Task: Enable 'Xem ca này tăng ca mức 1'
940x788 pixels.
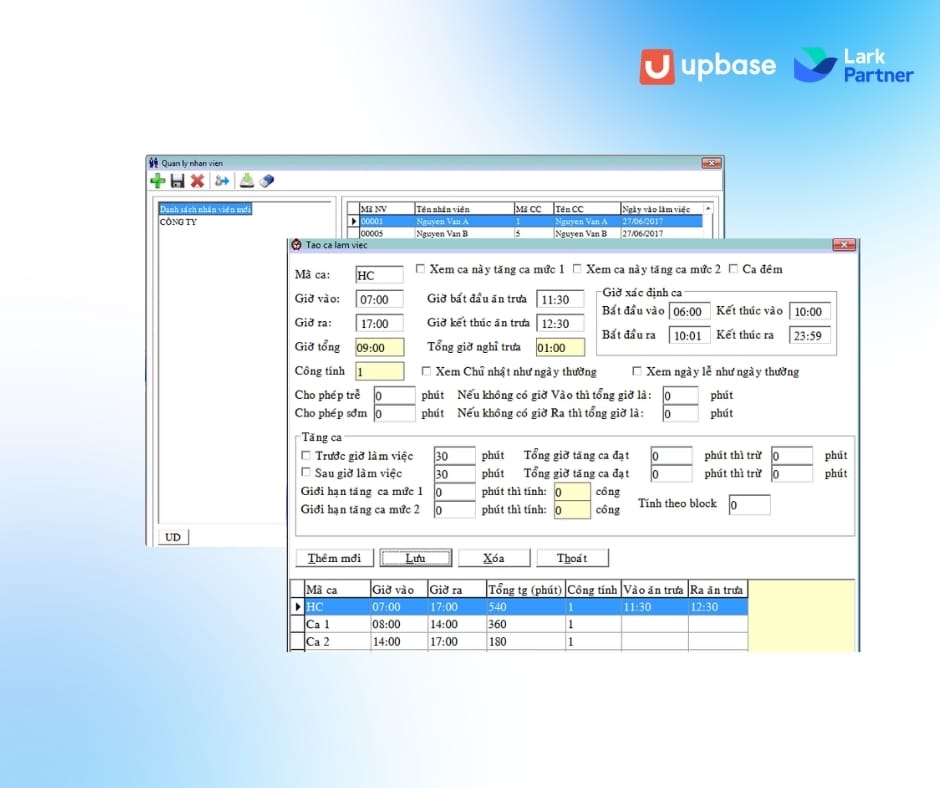Action: (x=420, y=269)
